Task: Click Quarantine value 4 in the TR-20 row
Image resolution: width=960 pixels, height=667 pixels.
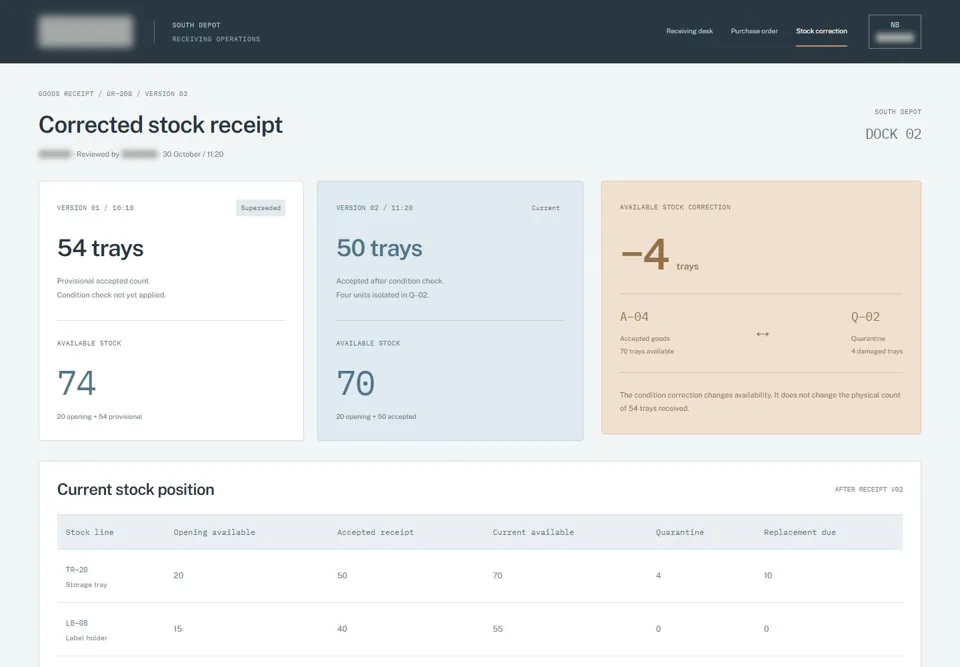Action: (658, 576)
